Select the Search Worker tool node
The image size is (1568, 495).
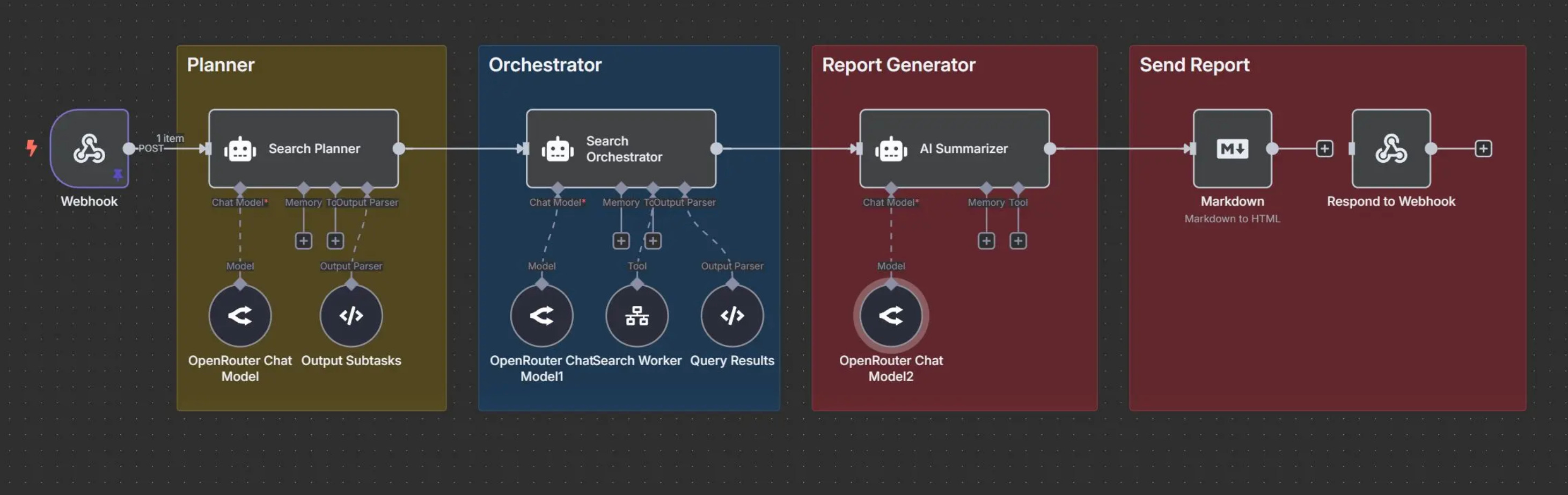638,315
